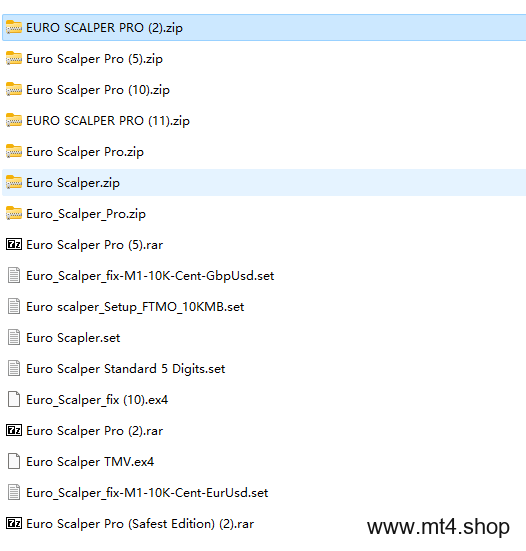Click the document icon of Euro Scapler.set

pos(14,337)
